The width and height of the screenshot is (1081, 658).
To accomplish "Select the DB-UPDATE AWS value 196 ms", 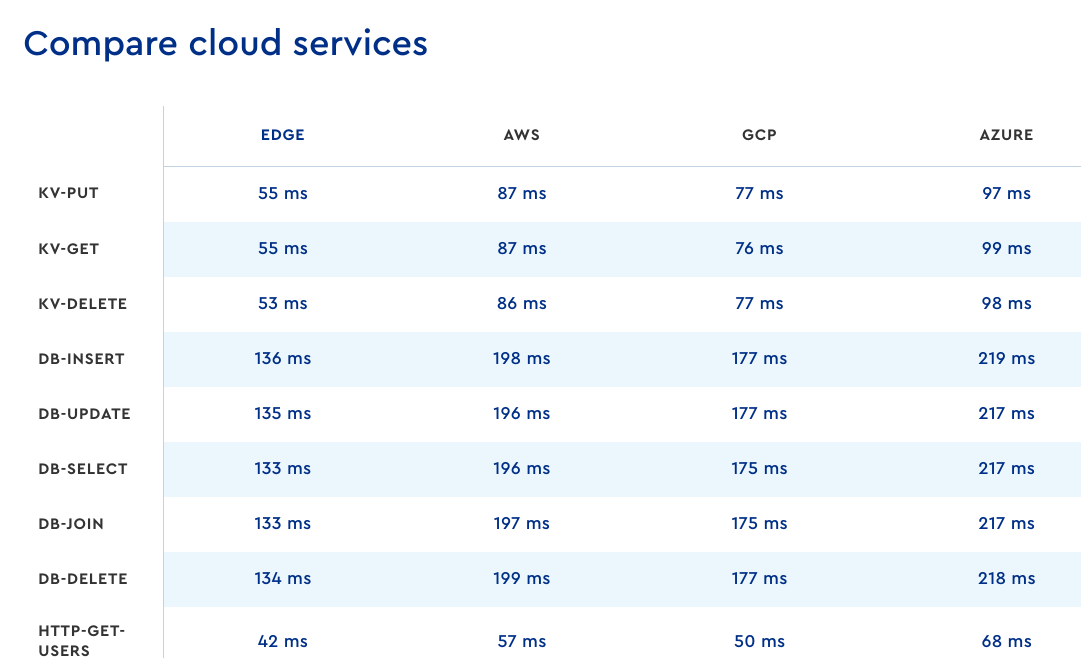I will [x=522, y=414].
